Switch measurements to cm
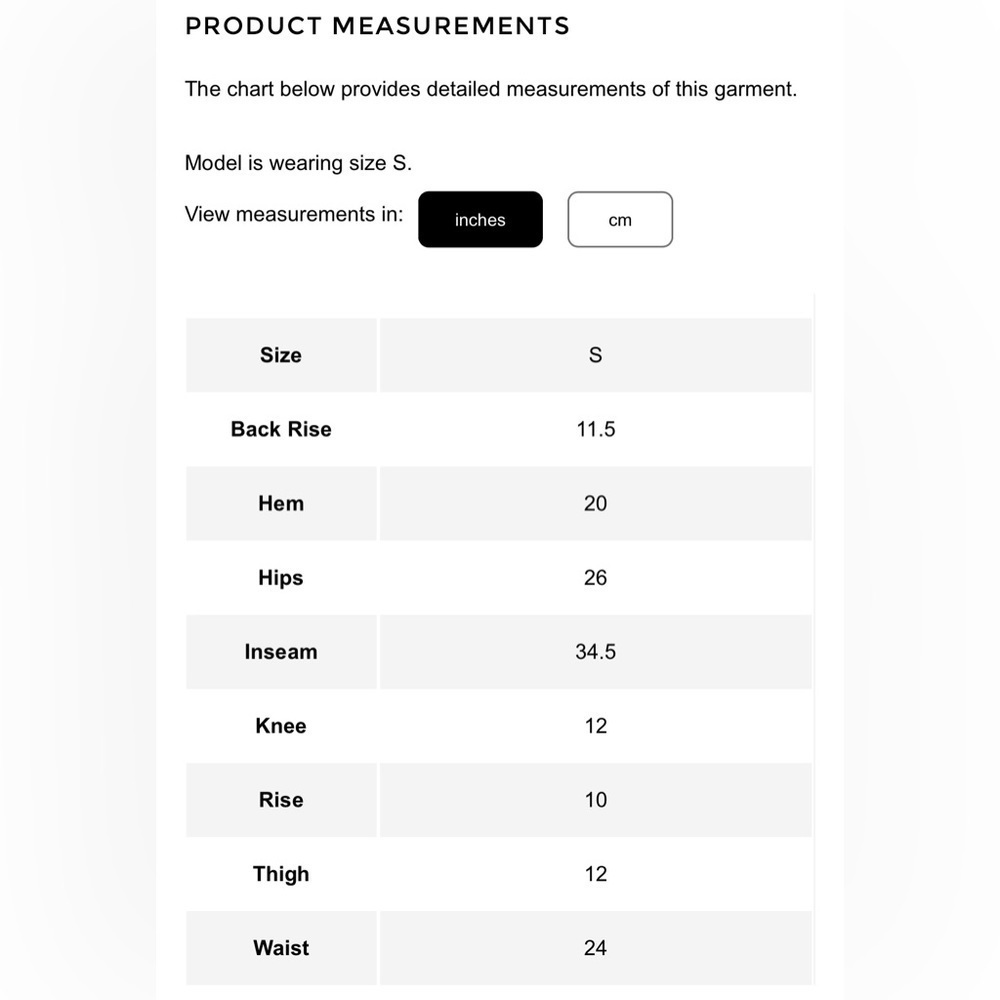 pos(620,219)
